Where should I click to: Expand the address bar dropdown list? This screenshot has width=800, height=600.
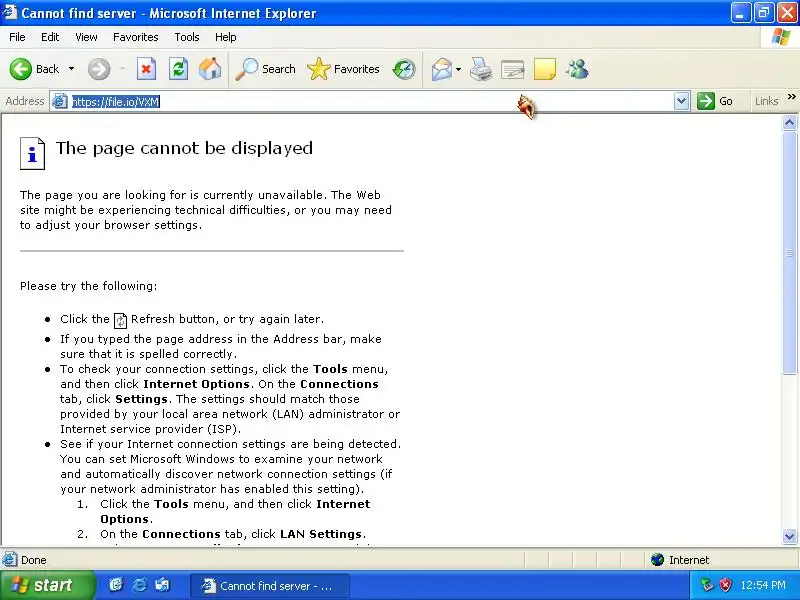[x=681, y=101]
